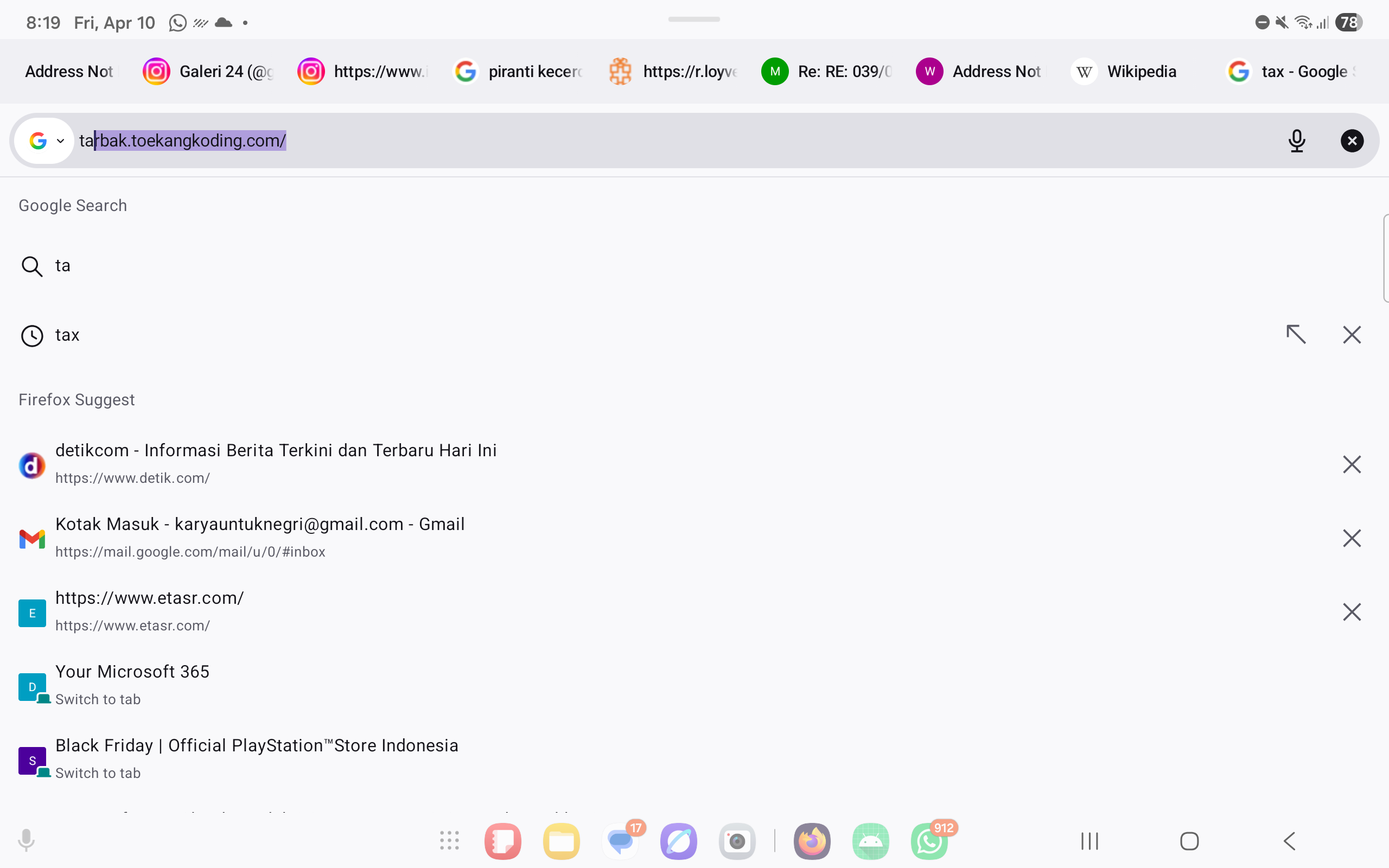Open the app drawer grid icon
This screenshot has height=868, width=1389.
tap(449, 841)
